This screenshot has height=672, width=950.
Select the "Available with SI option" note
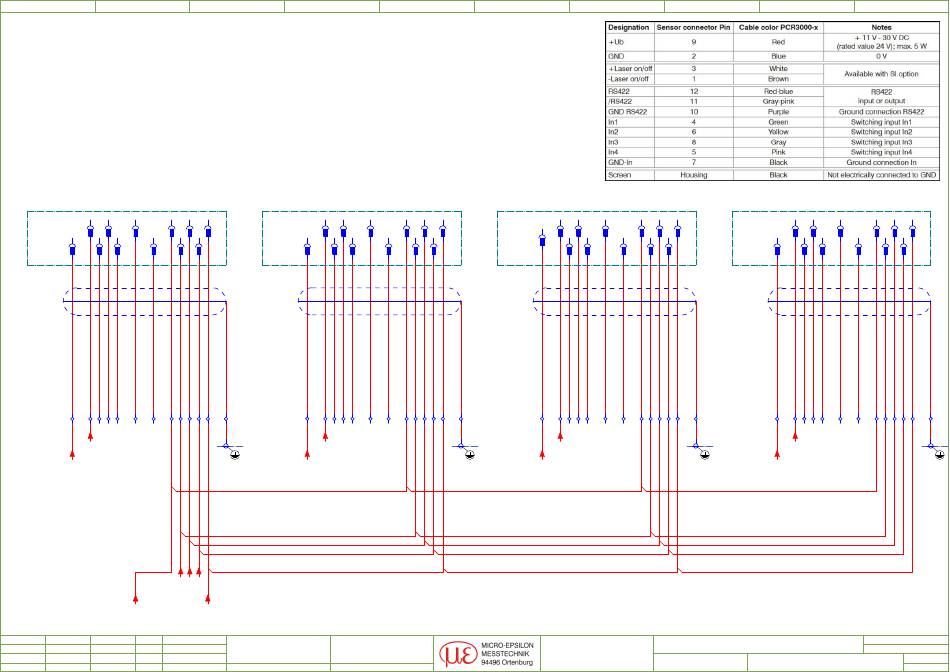click(882, 74)
